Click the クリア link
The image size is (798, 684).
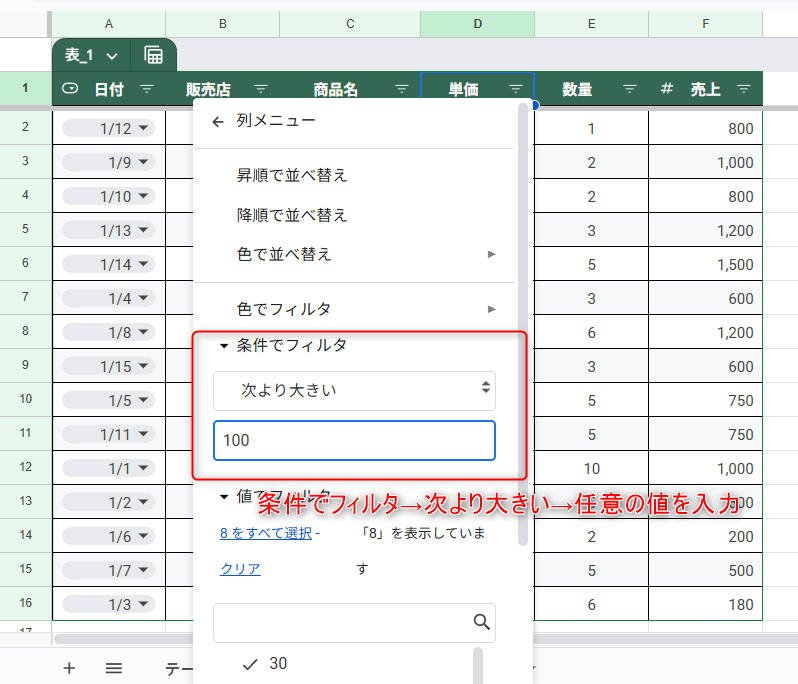(x=240, y=569)
